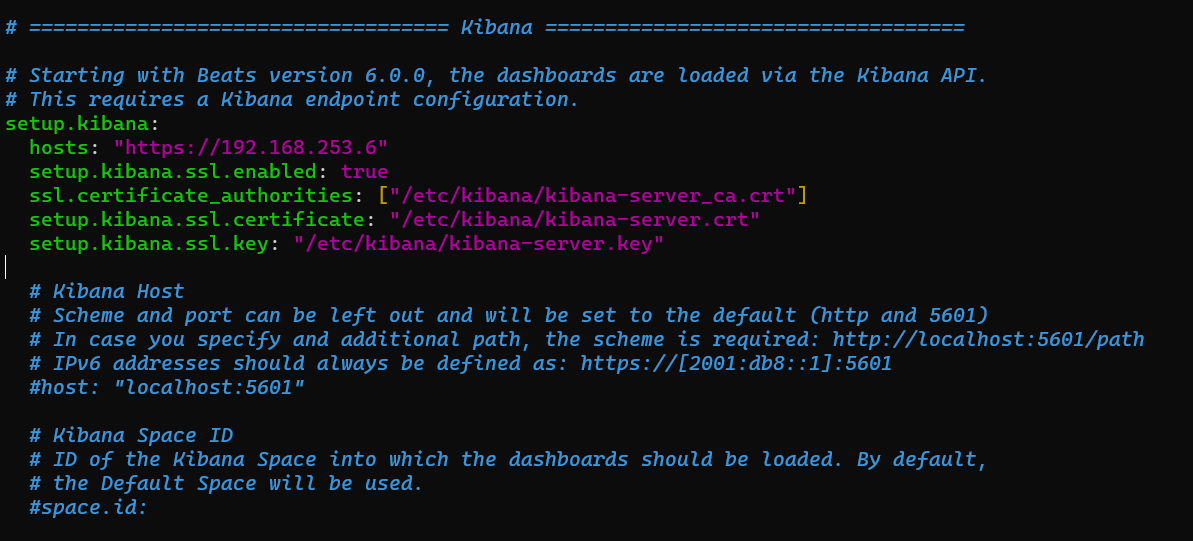Click the Beats version 6.0.0 comment line

496,75
